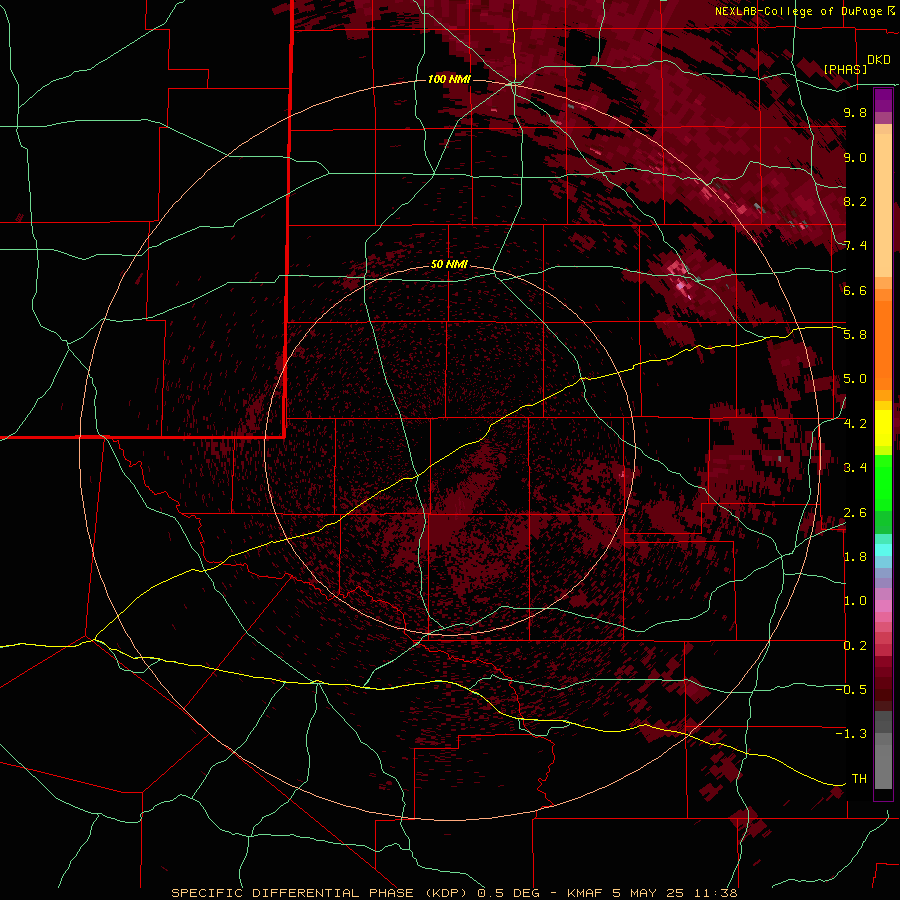Viewport: 900px width, 900px height.
Task: Click the 1.0 value on the color scale
Action: (855, 601)
